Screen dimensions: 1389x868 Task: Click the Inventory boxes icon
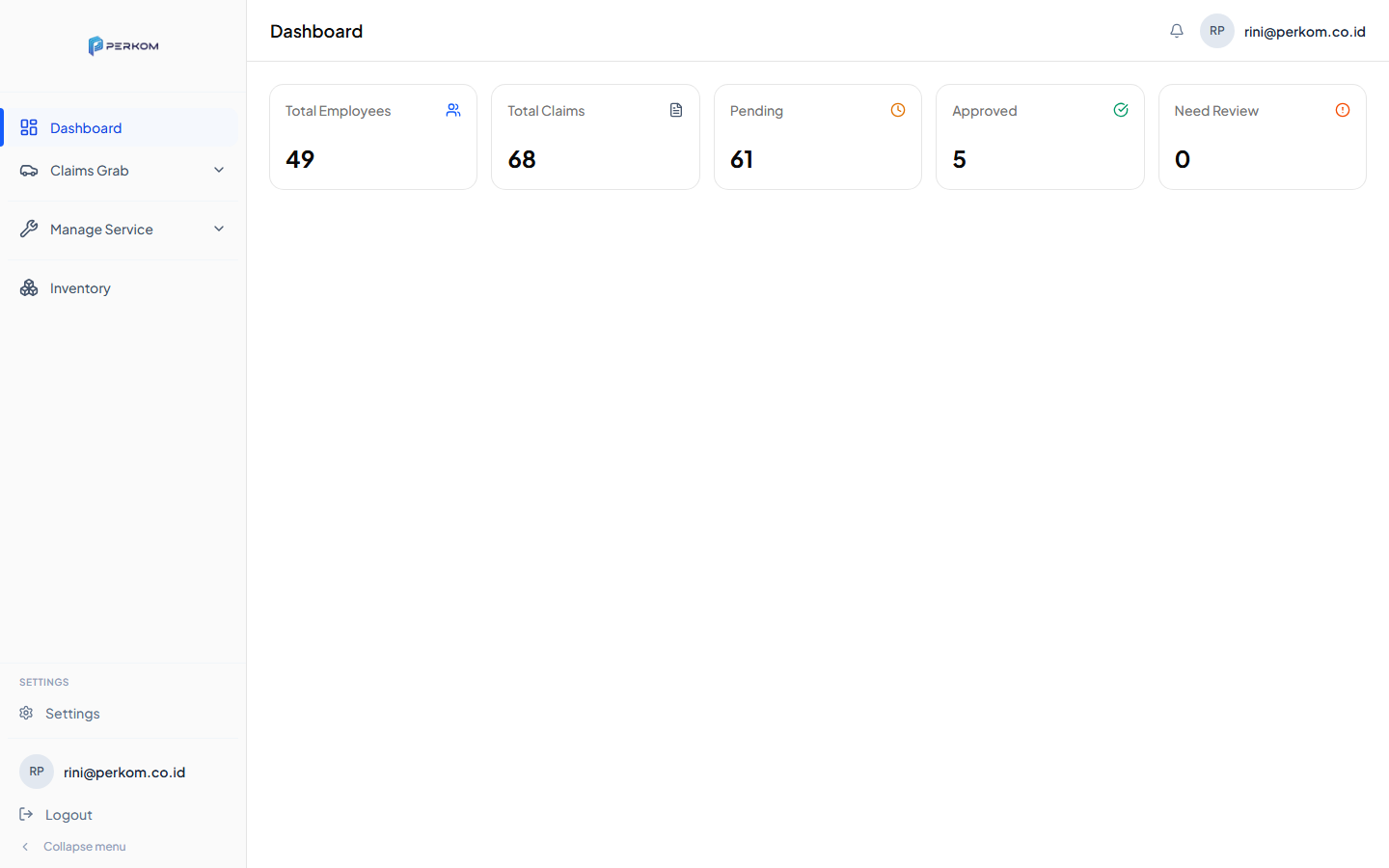pyautogui.click(x=29, y=287)
